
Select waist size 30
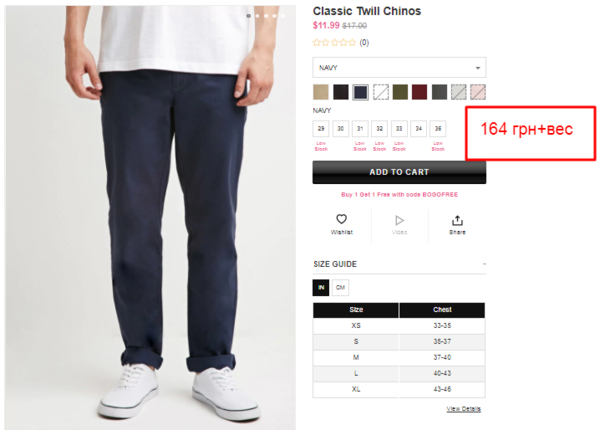point(341,129)
